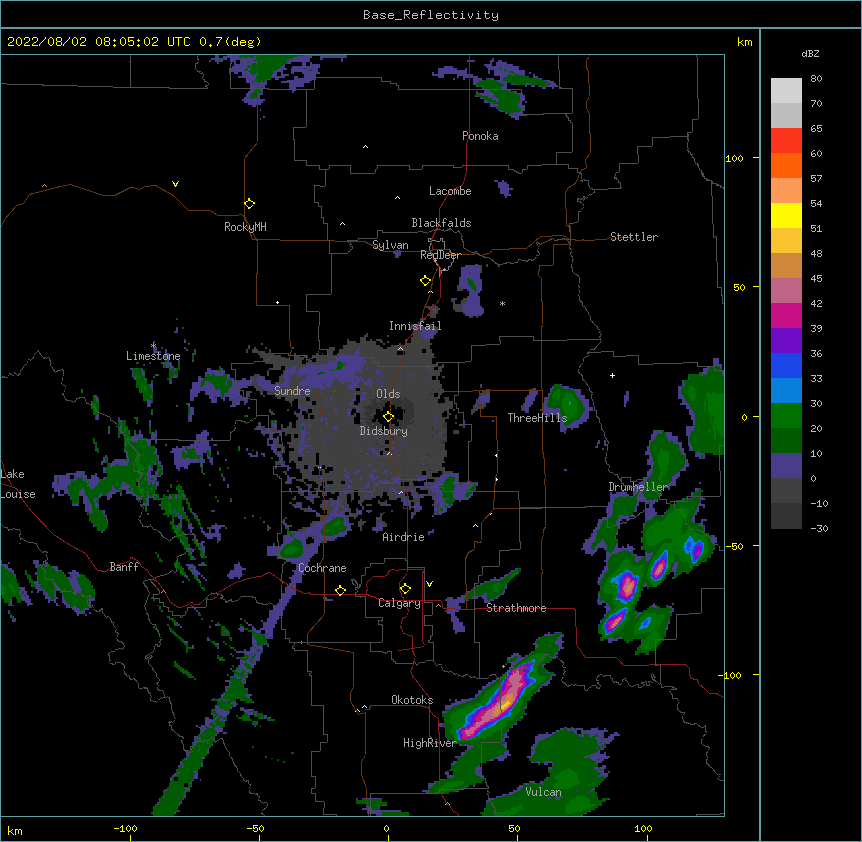The image size is (862, 842).
Task: Click the Airdrie city label
Action: pyautogui.click(x=404, y=537)
